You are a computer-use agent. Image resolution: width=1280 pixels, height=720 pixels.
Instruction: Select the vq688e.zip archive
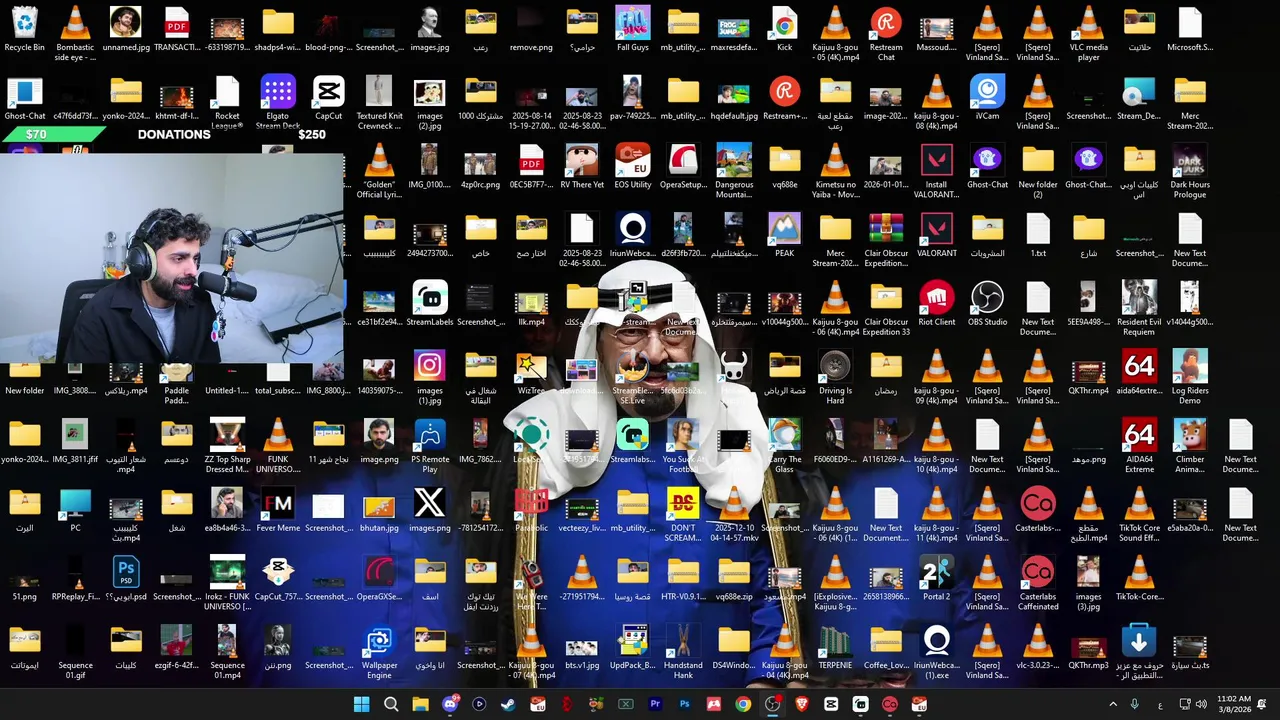(734, 579)
